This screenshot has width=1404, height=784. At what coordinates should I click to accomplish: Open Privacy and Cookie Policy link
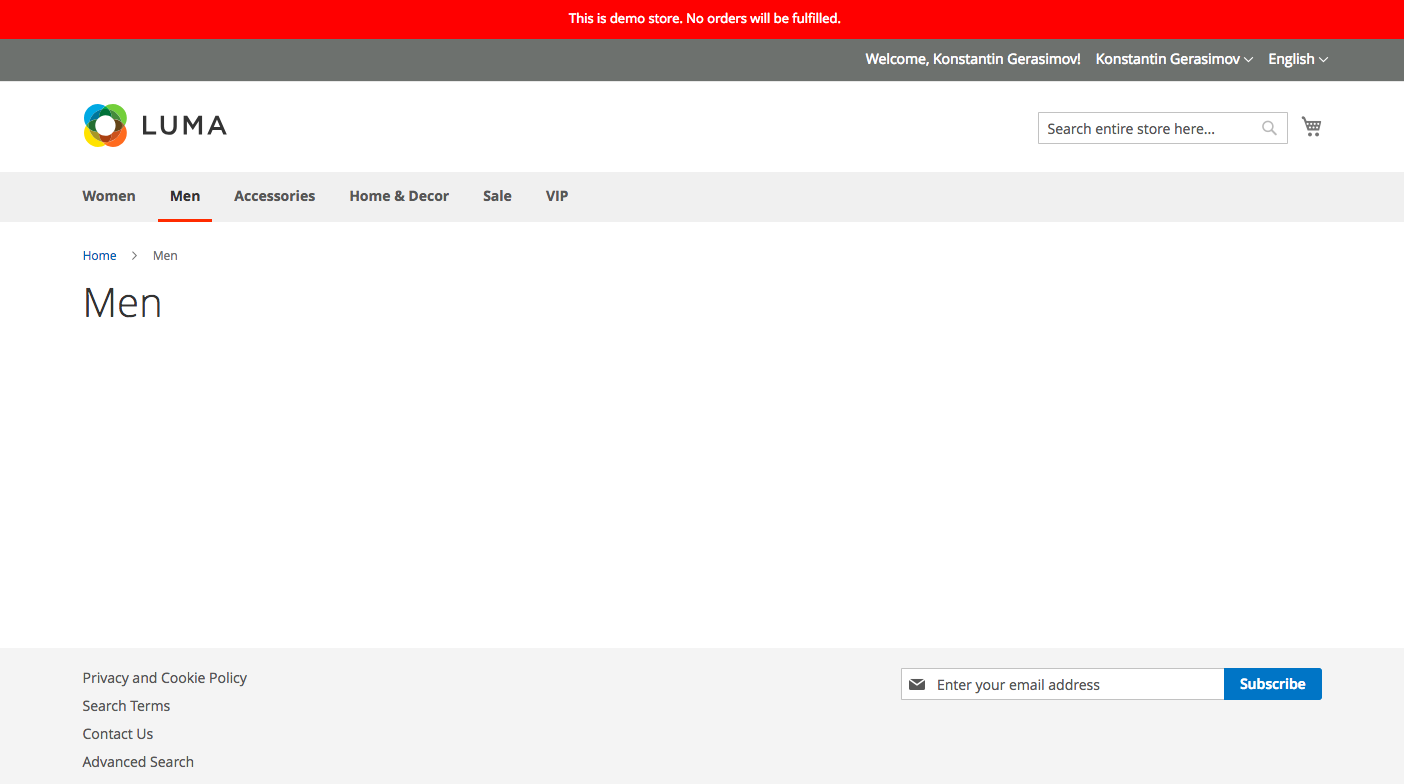(x=165, y=678)
